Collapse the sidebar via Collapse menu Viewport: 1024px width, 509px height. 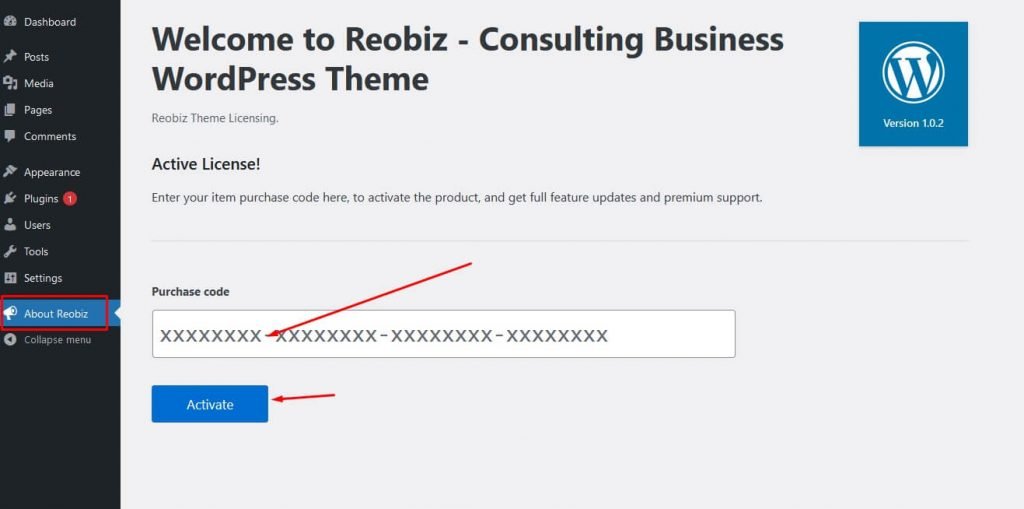(x=47, y=340)
